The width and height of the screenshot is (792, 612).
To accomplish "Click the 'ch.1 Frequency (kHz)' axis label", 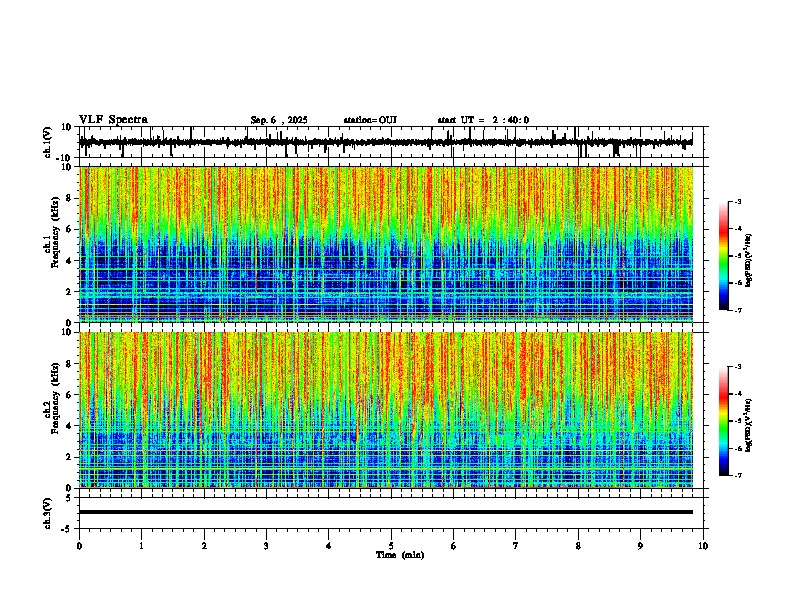I will tap(53, 231).
